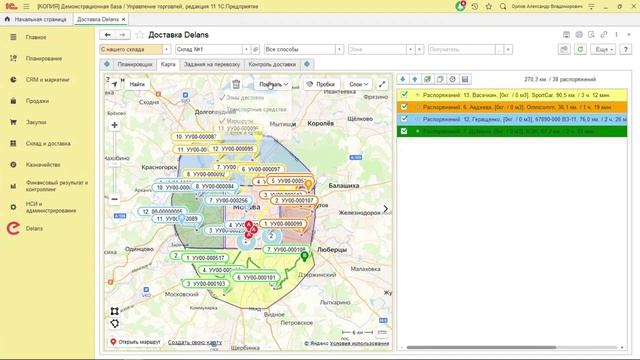Move route up arrow in routes toolbar
This screenshot has width=640, height=360.
click(x=415, y=79)
